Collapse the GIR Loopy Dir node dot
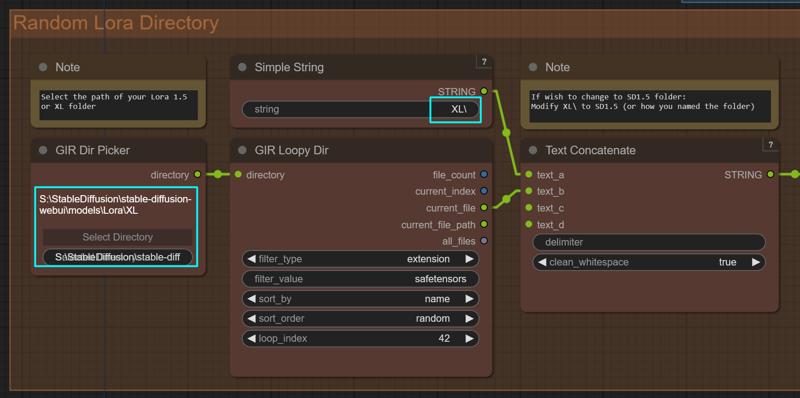Image resolution: width=800 pixels, height=398 pixels. tap(242, 151)
